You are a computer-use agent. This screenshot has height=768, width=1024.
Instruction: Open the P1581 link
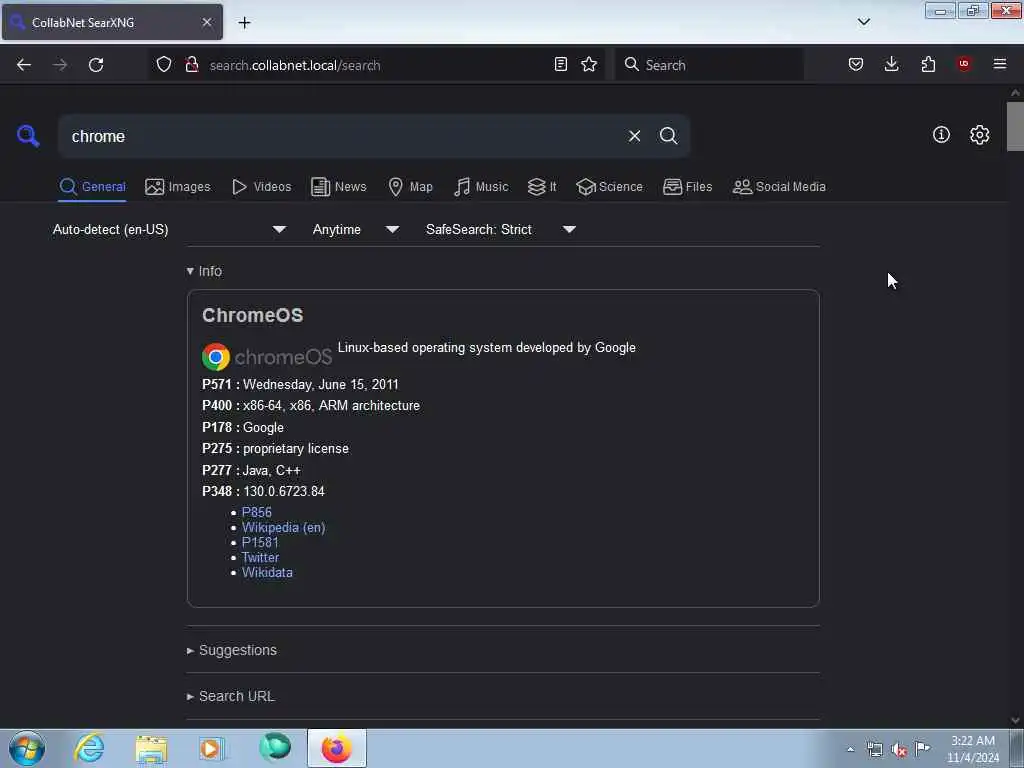pyautogui.click(x=260, y=542)
